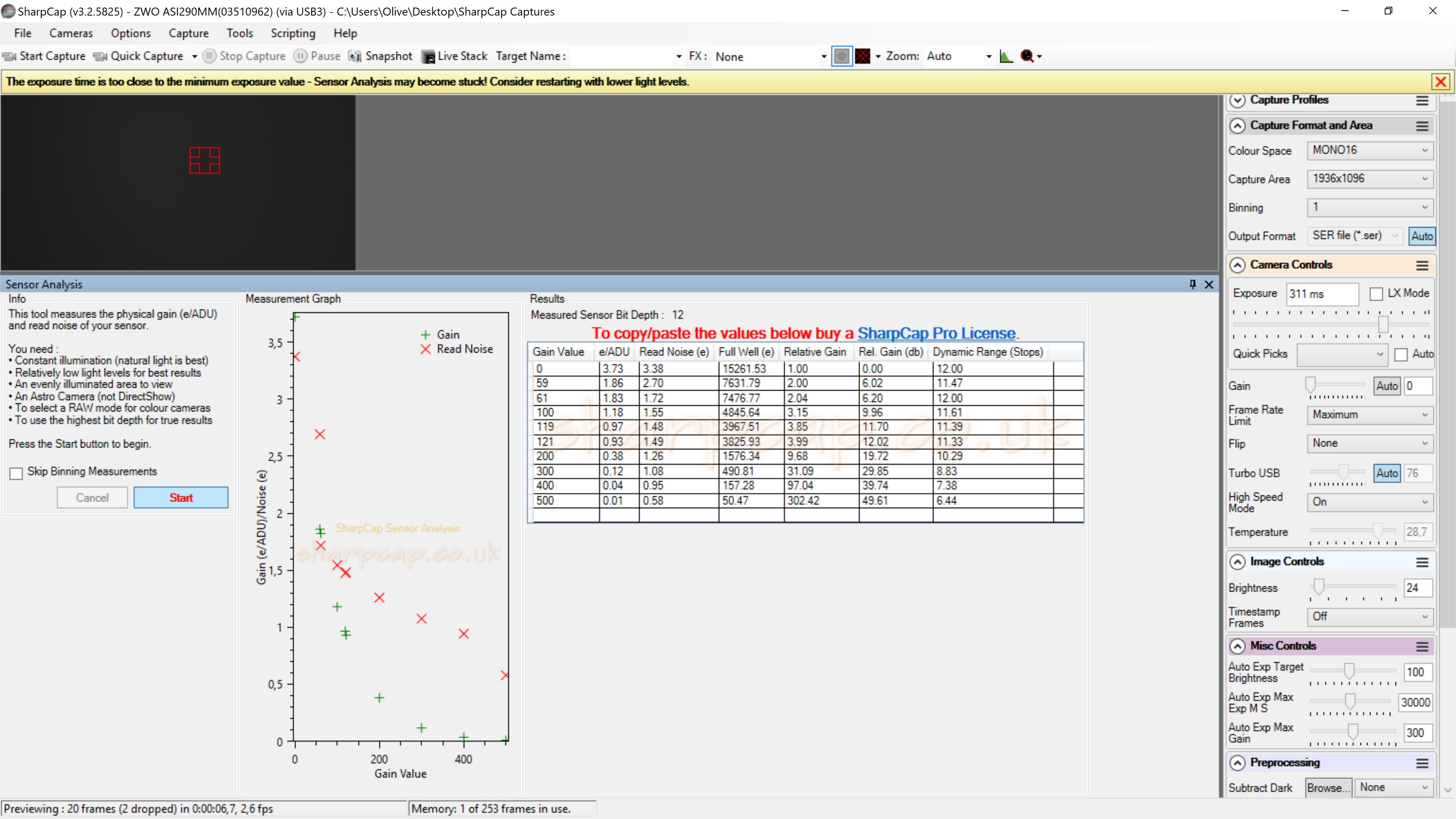Enable LX Mode checkbox

1376,293
